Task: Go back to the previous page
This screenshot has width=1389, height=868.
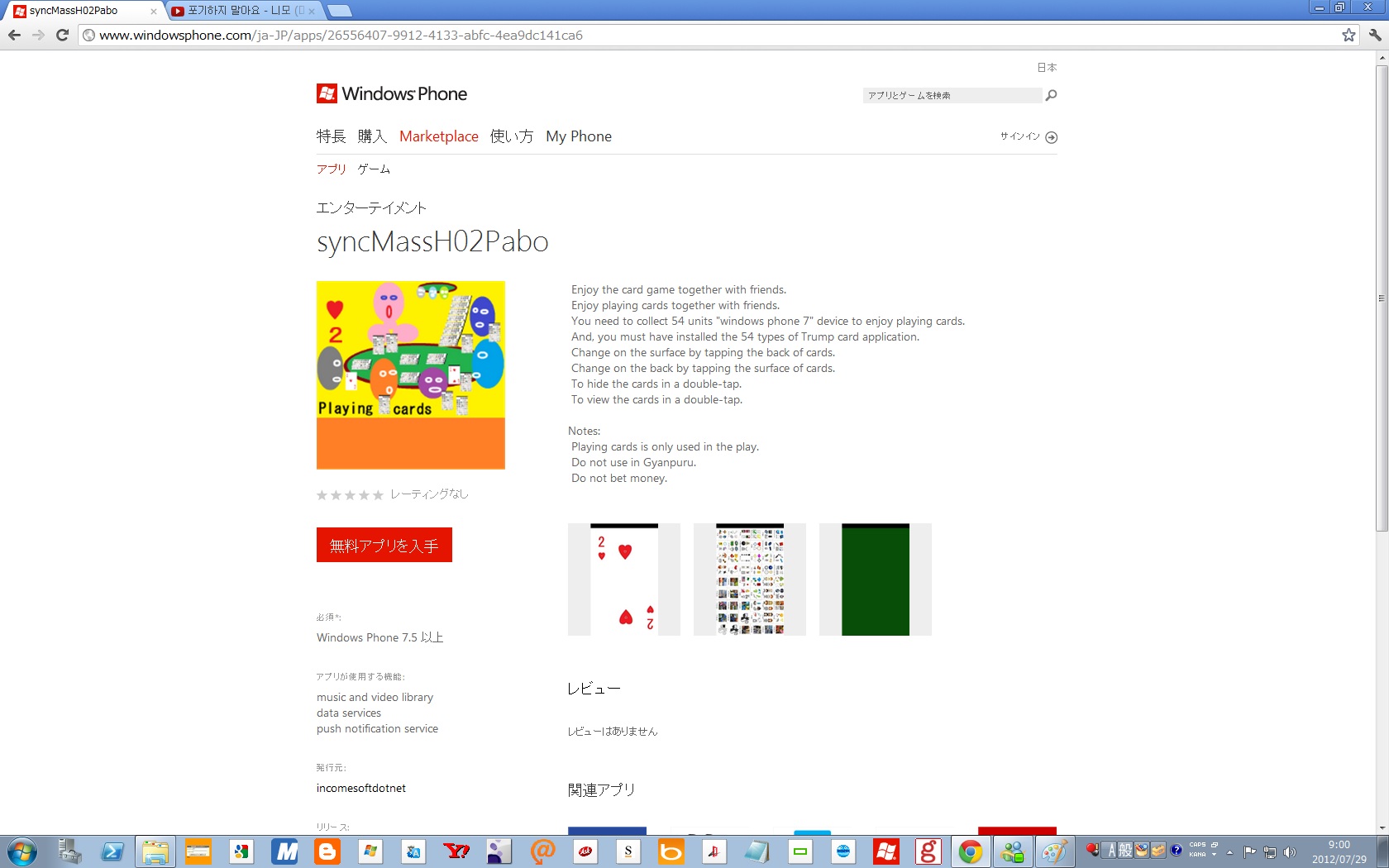Action: 14,35
